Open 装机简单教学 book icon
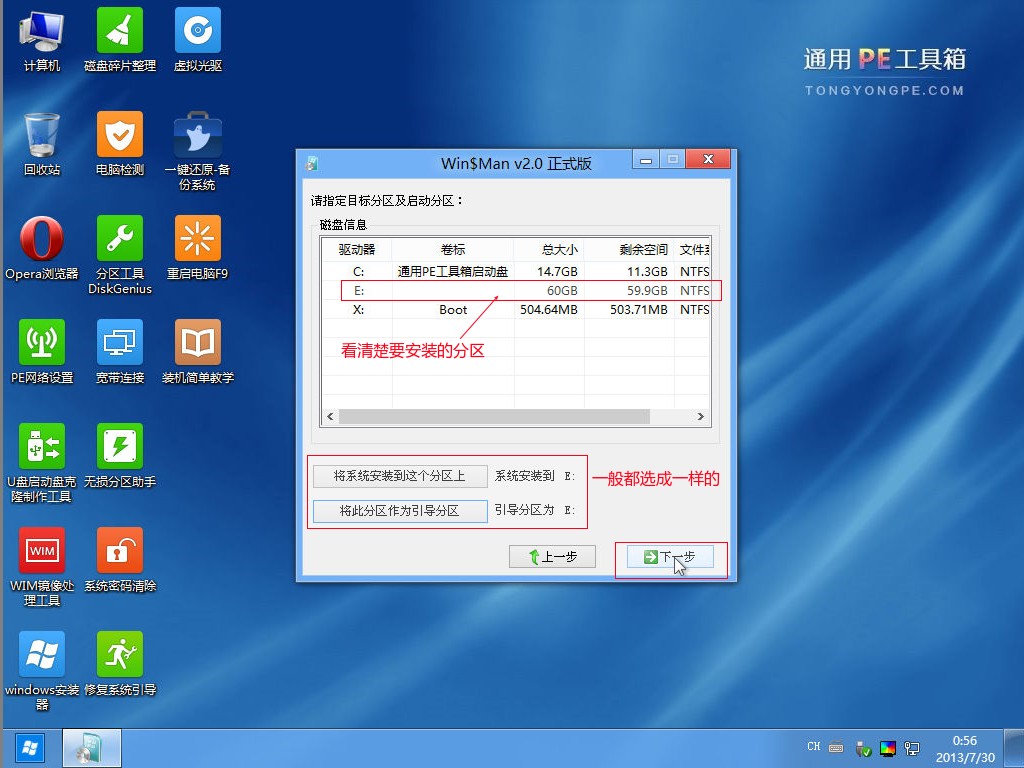The height and width of the screenshot is (768, 1024). pyautogui.click(x=197, y=351)
